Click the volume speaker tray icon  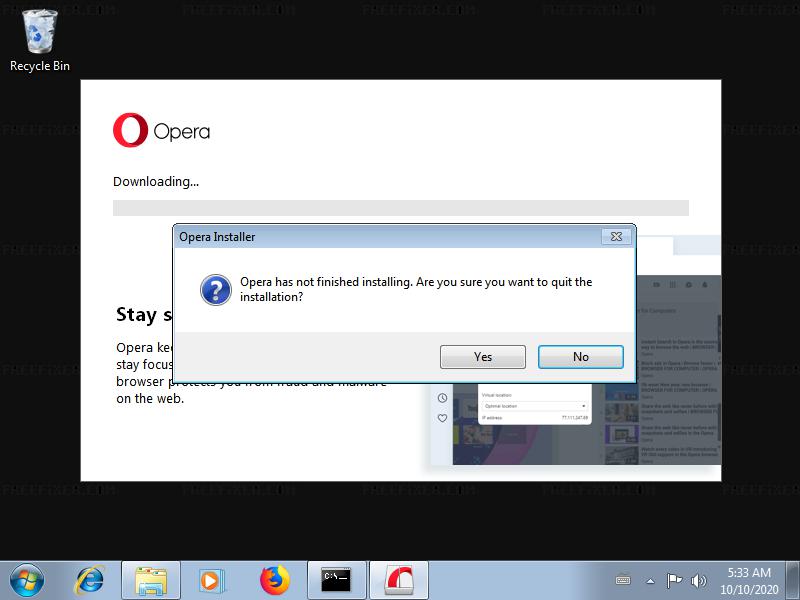coord(698,581)
